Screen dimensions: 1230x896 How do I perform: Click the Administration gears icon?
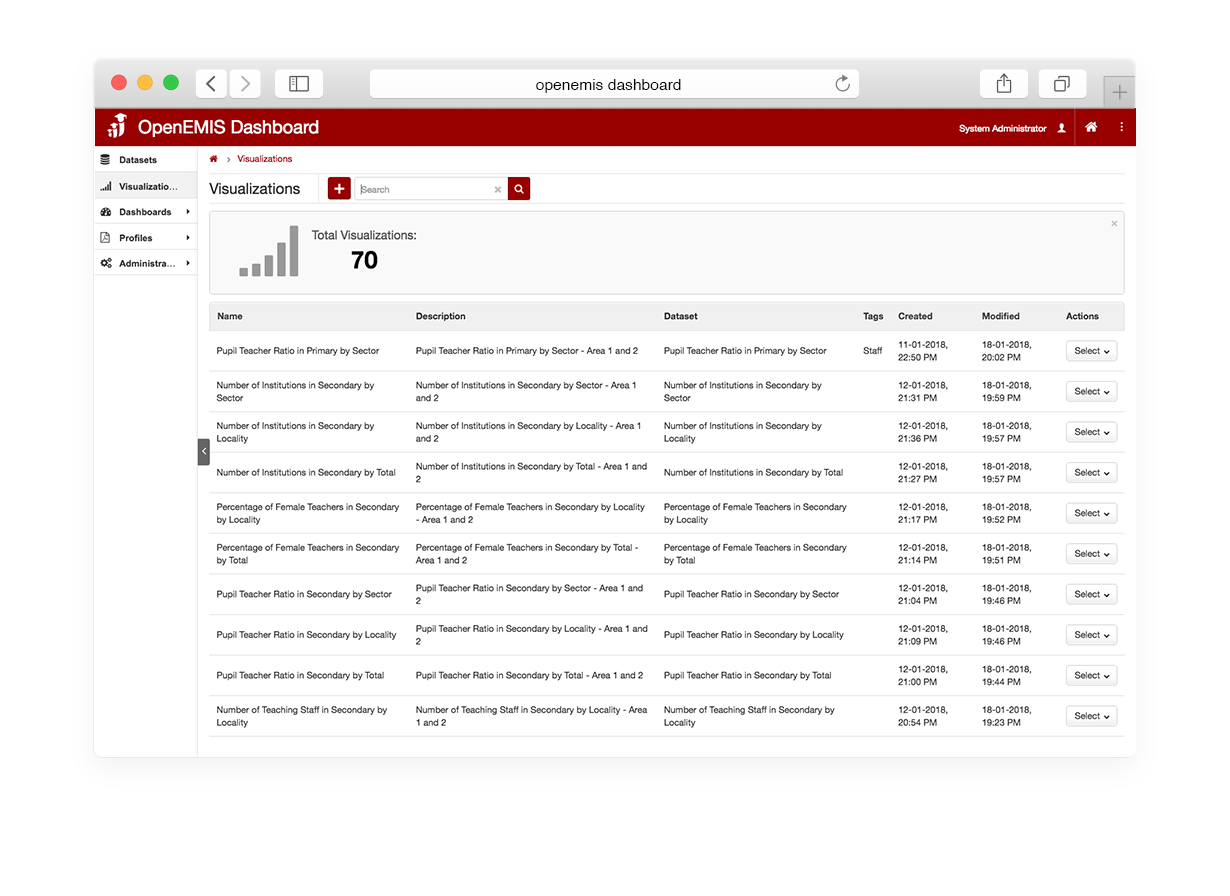106,264
